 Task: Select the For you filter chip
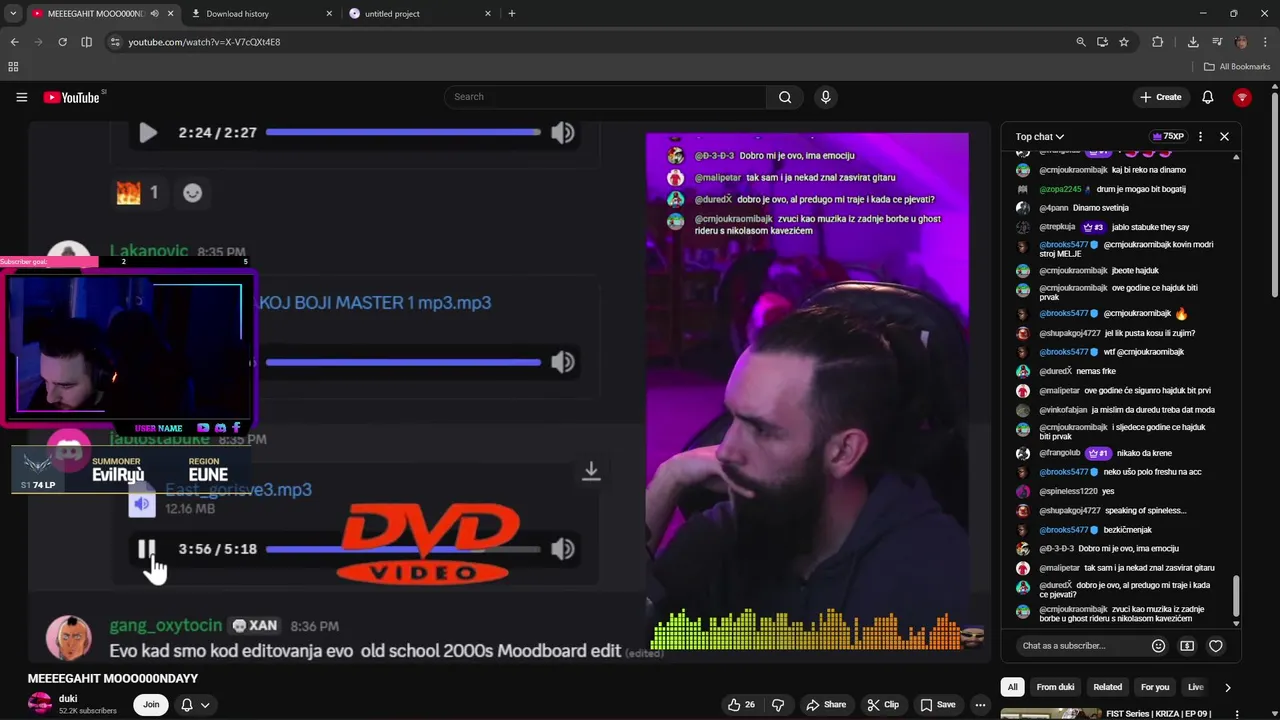click(x=1155, y=687)
